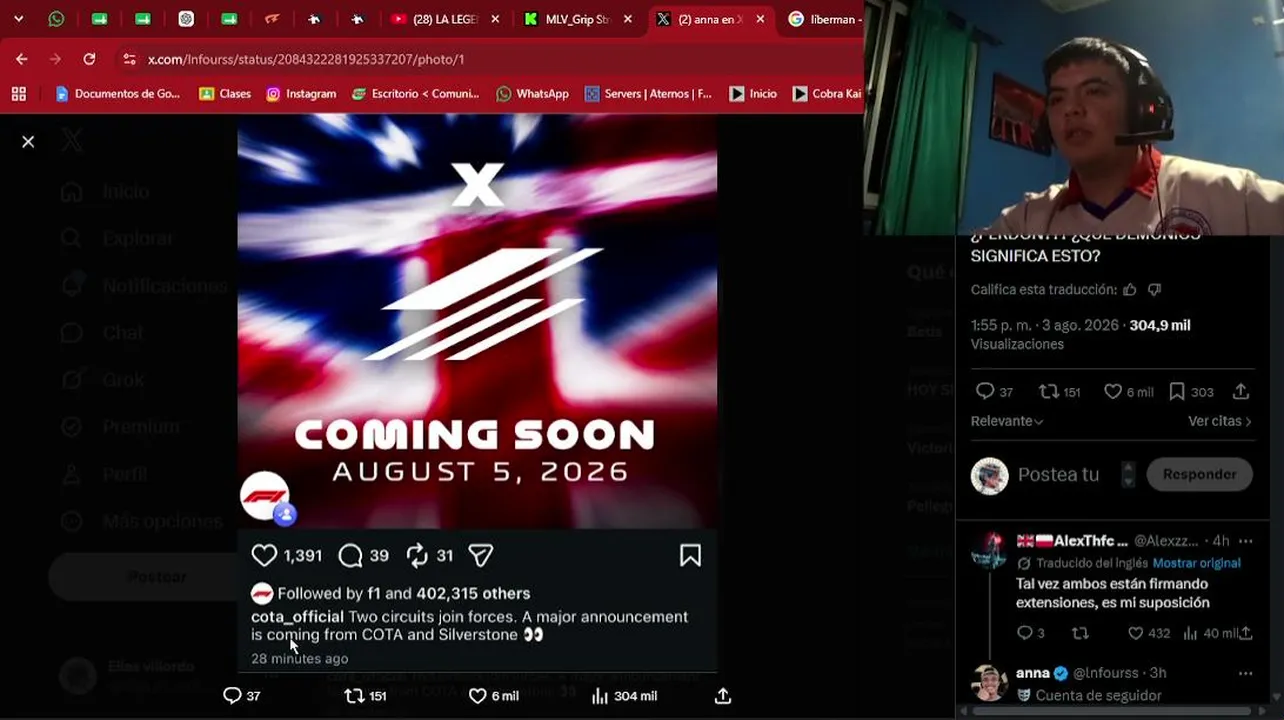Click the repost arrows beside 31

click(x=417, y=555)
